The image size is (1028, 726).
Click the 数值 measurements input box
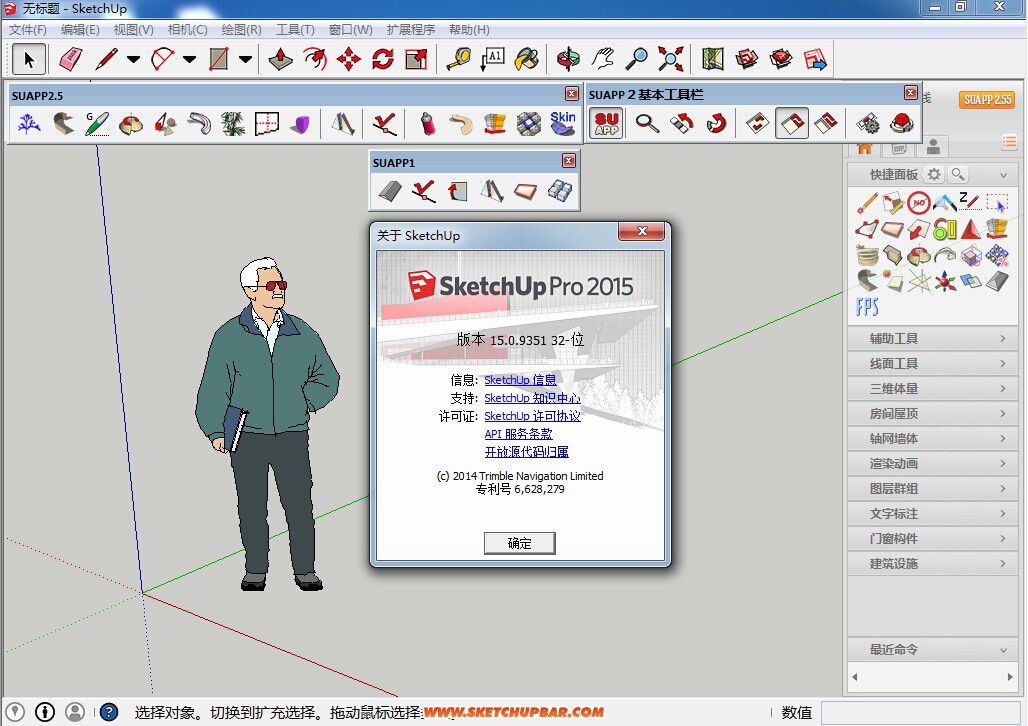coord(920,712)
